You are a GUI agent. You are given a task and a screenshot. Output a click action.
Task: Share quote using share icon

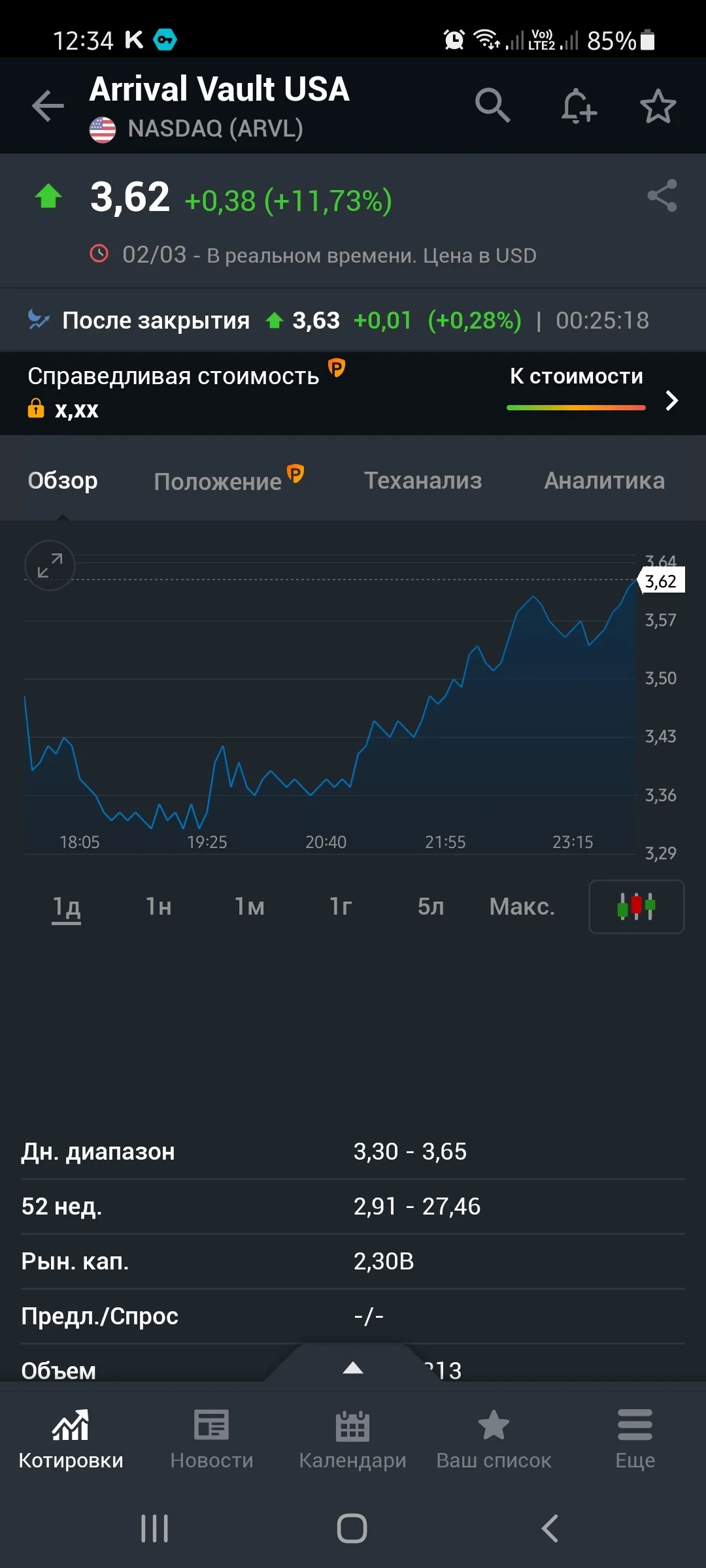(662, 195)
